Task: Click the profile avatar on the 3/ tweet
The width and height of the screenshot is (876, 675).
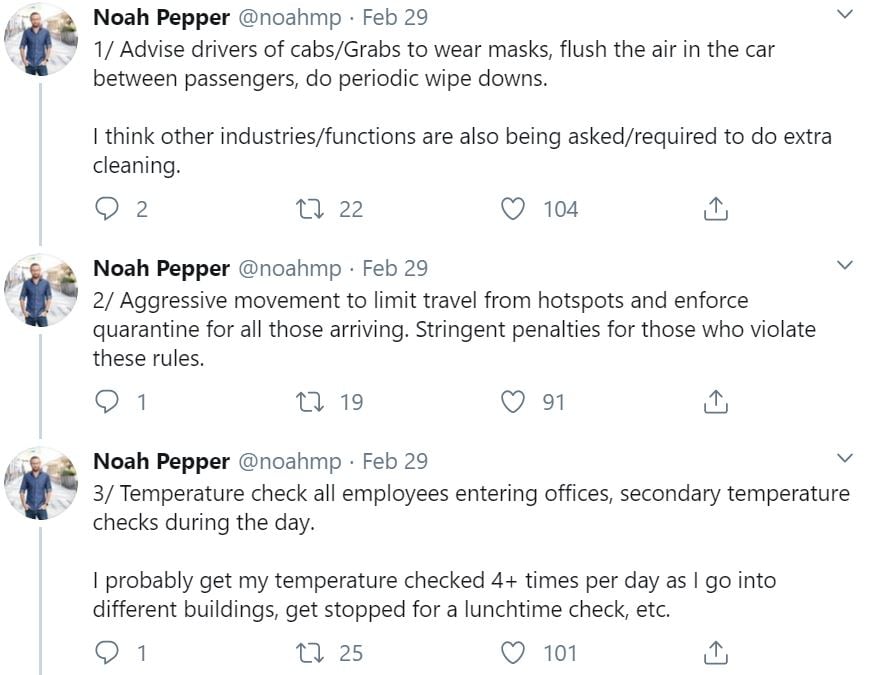Action: (x=41, y=484)
